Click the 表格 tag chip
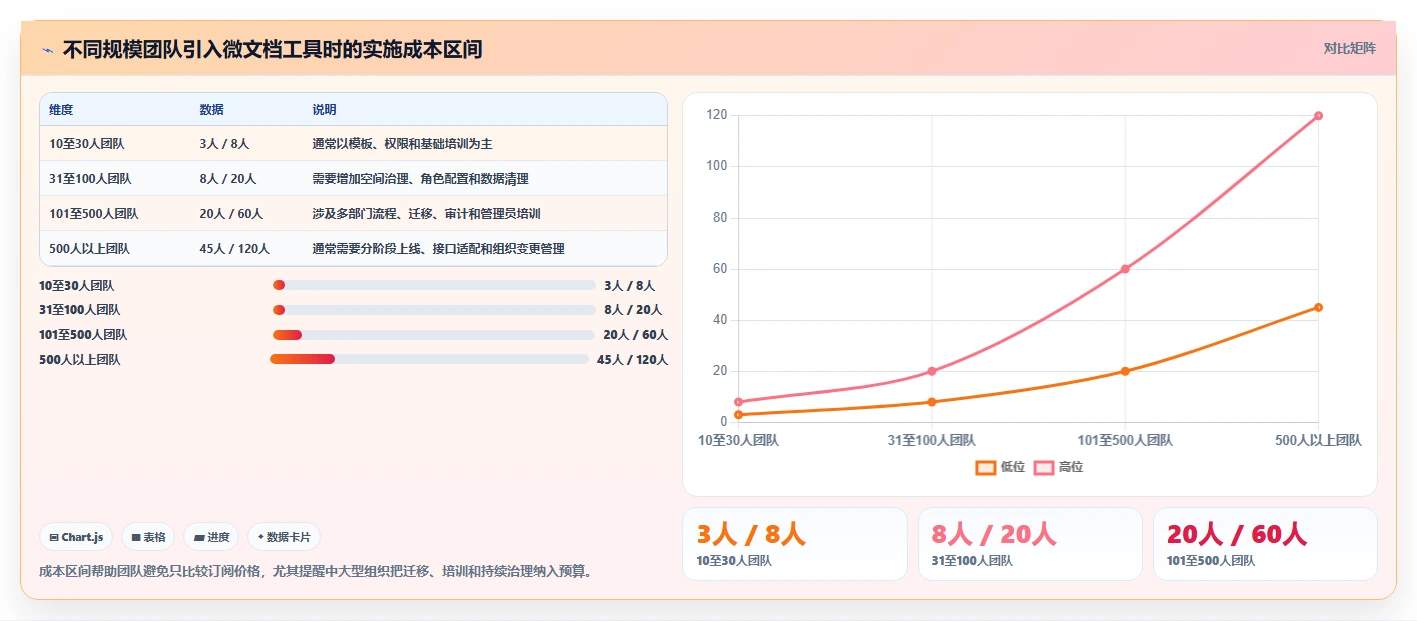 148,537
